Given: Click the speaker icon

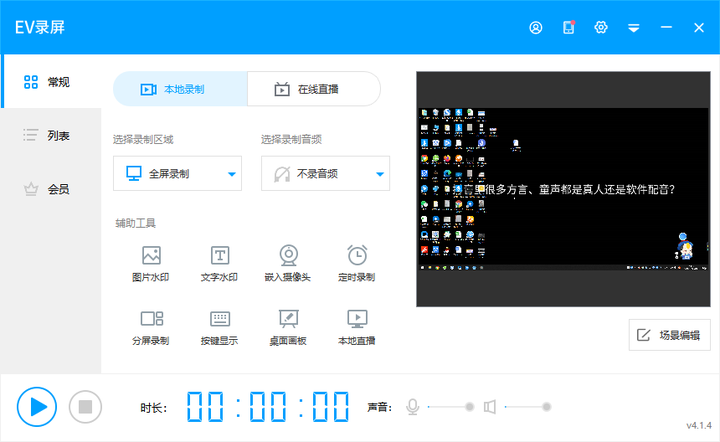Looking at the screenshot, I should point(490,407).
